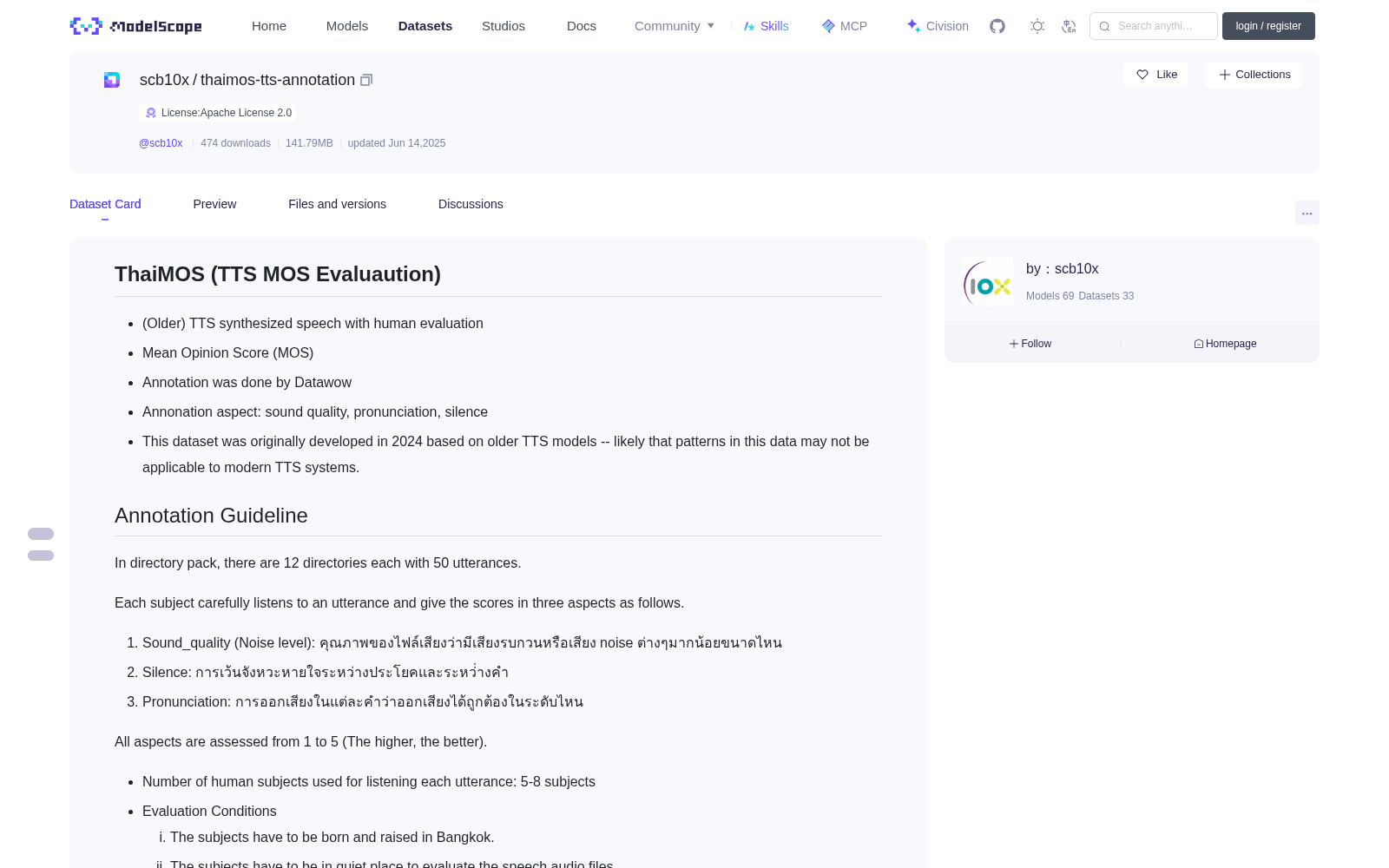Click the ModelScope logo
This screenshot has width=1389, height=868.
135,26
